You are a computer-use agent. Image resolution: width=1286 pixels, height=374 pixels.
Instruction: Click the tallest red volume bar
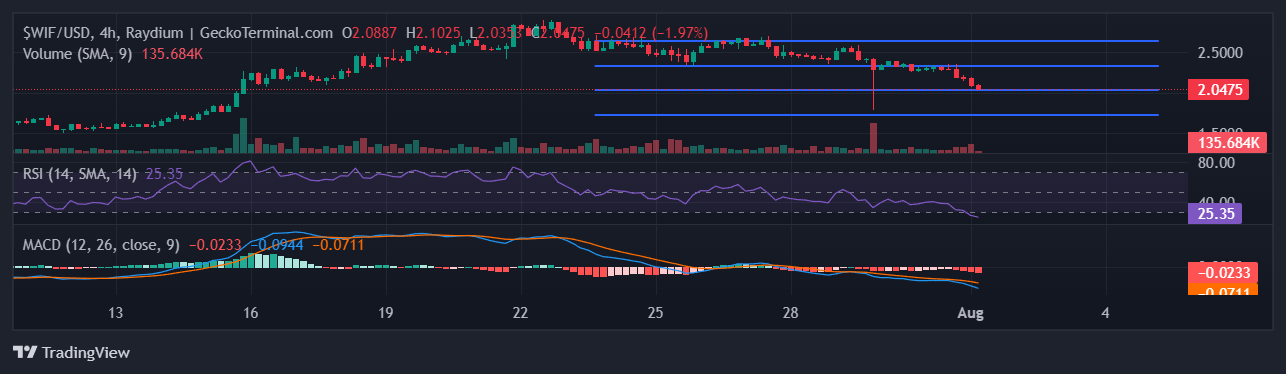(x=874, y=138)
